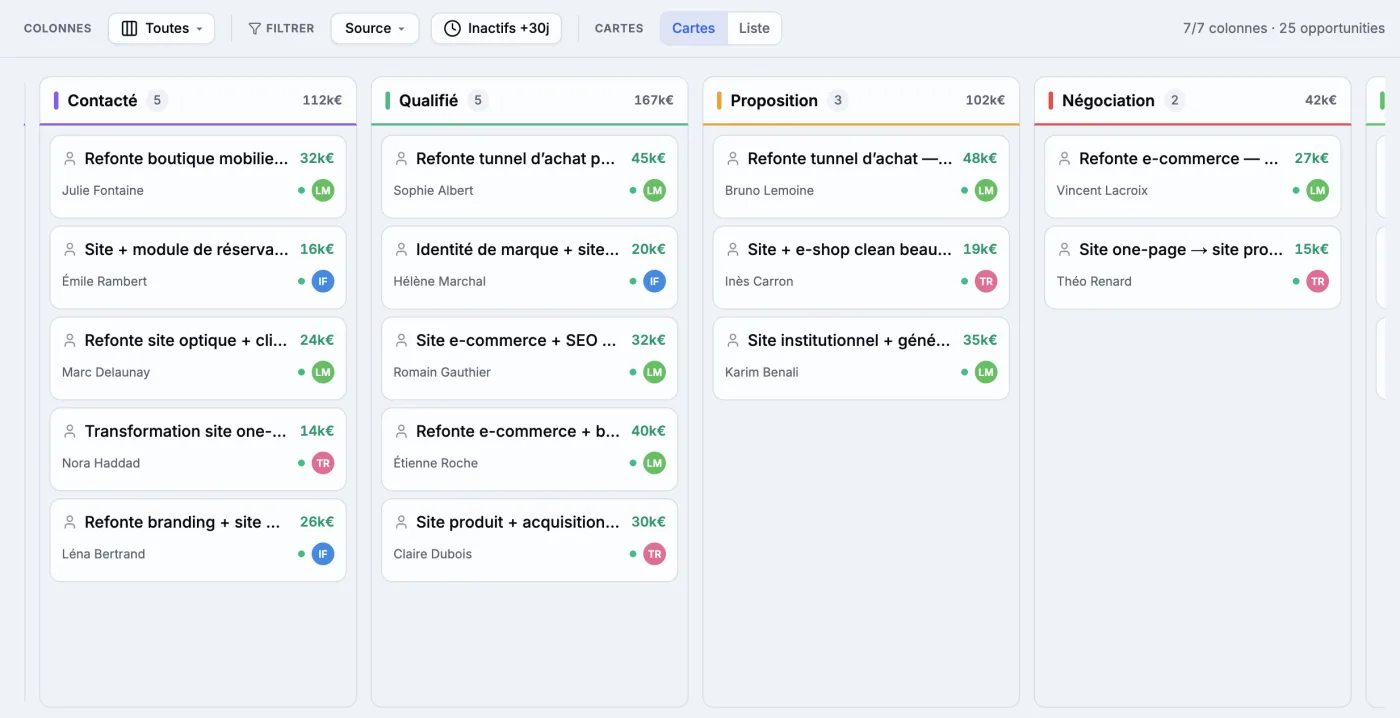Screen dimensions: 1400x718
Task: Select the Nora Haddad contact name
Action: coord(101,463)
